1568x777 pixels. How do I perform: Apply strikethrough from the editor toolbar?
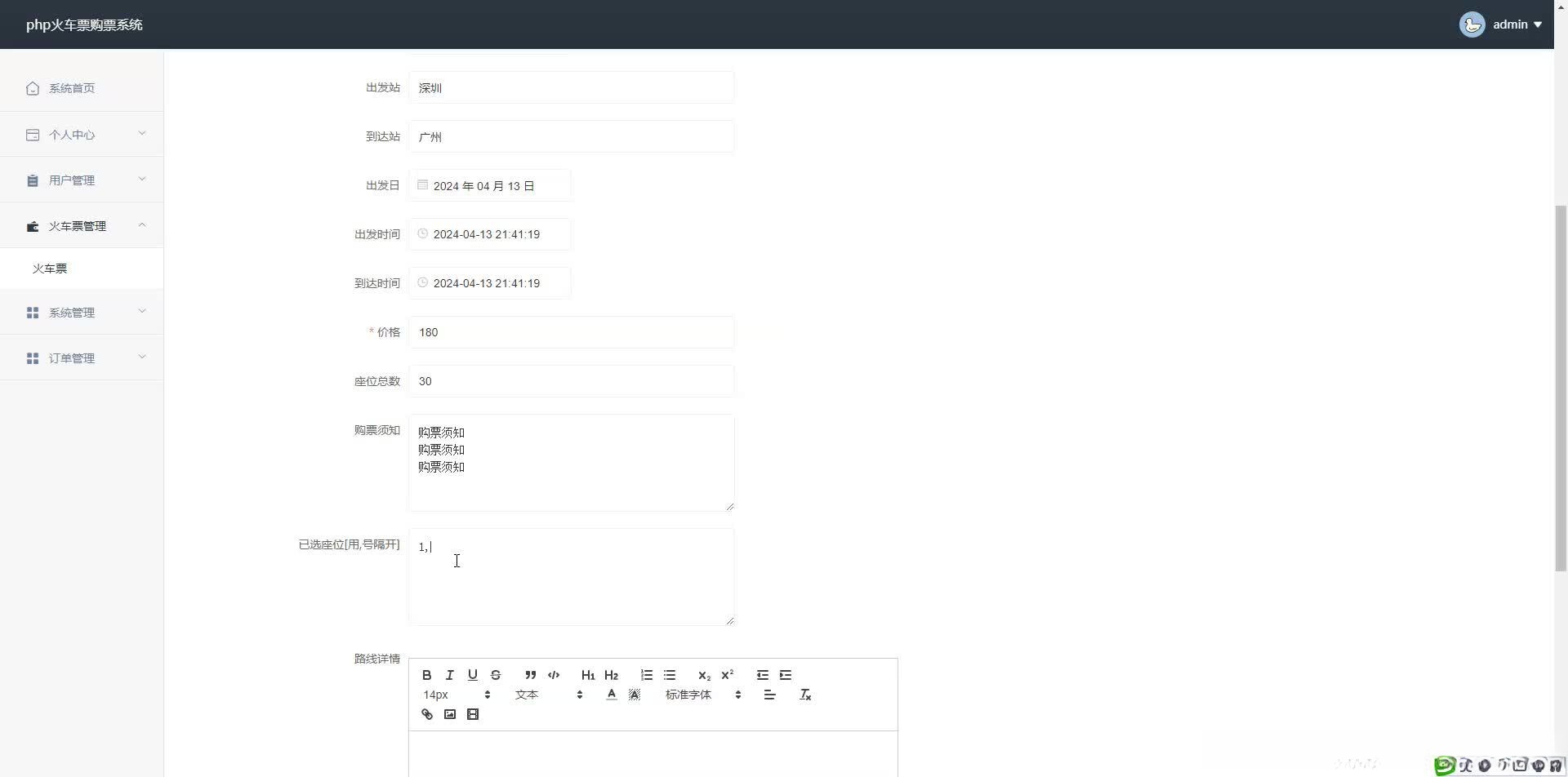495,675
